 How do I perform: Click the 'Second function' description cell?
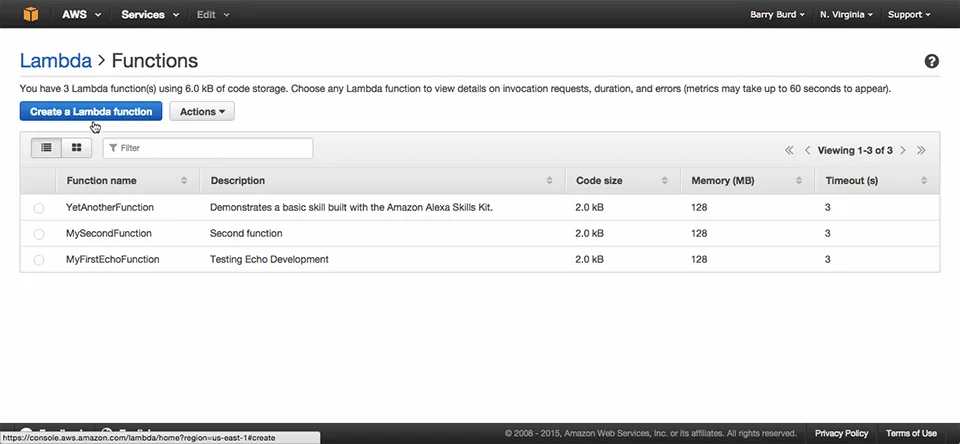(x=246, y=233)
